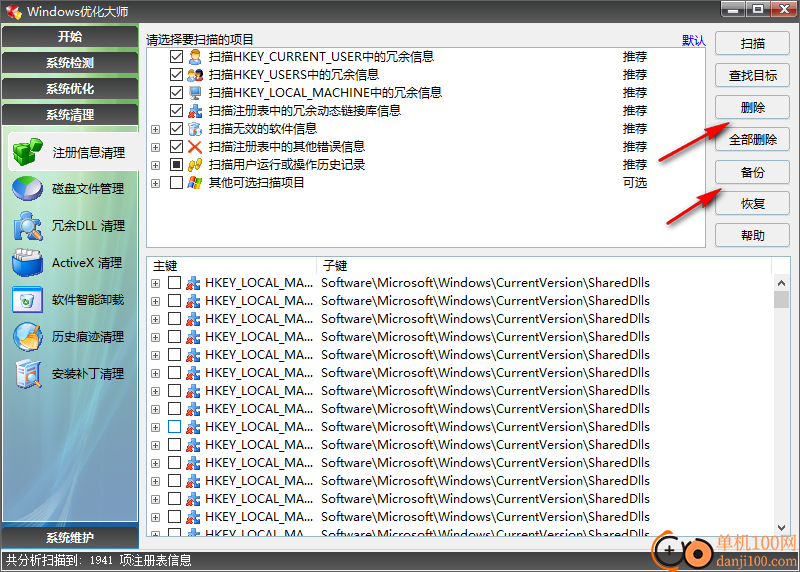Expand 其他可选扫描项目 tree node
Viewport: 800px width, 572px height.
pos(156,183)
